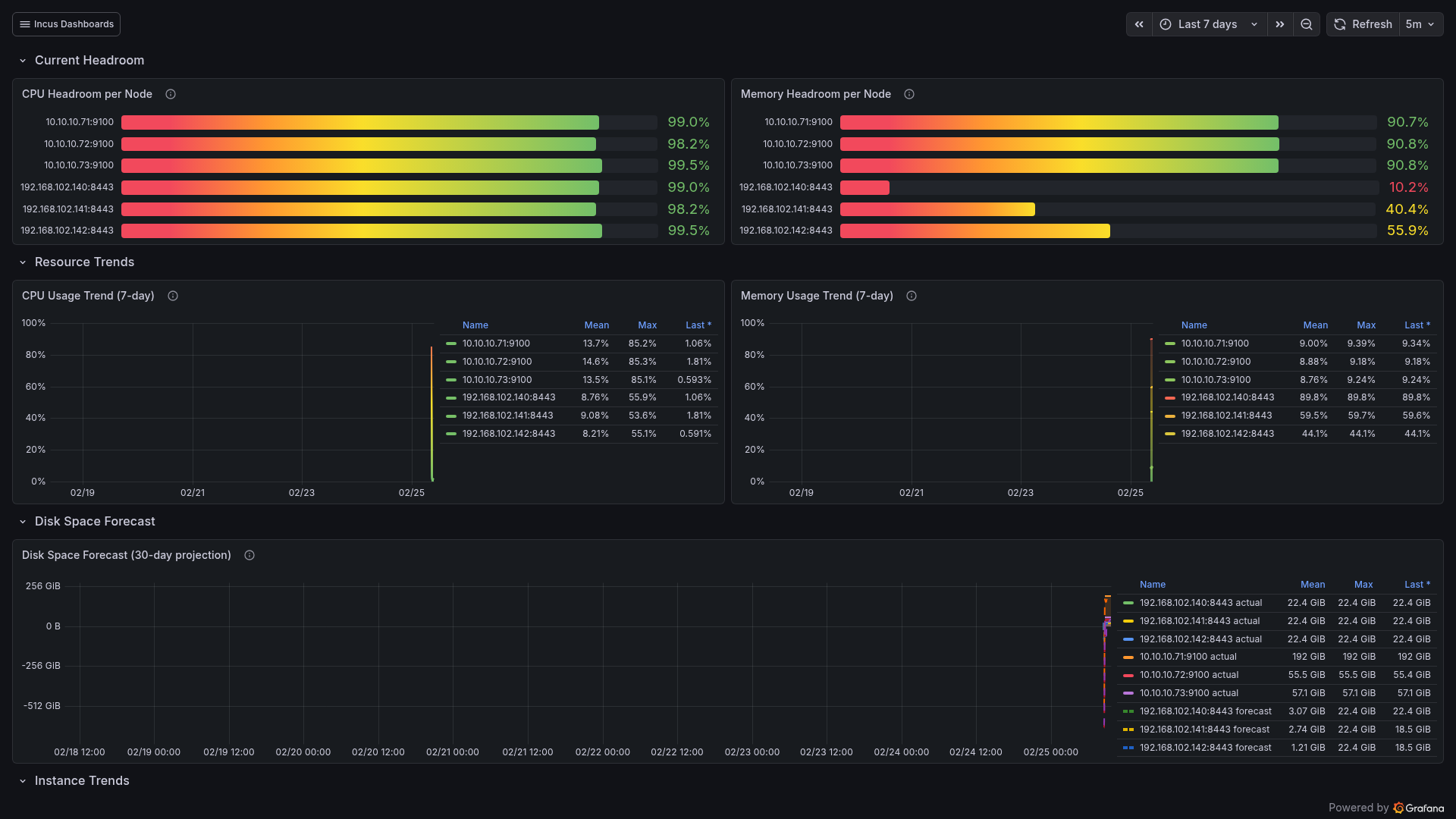Select 192.168.102.142:8443 forecast legend entry

tap(1206, 748)
